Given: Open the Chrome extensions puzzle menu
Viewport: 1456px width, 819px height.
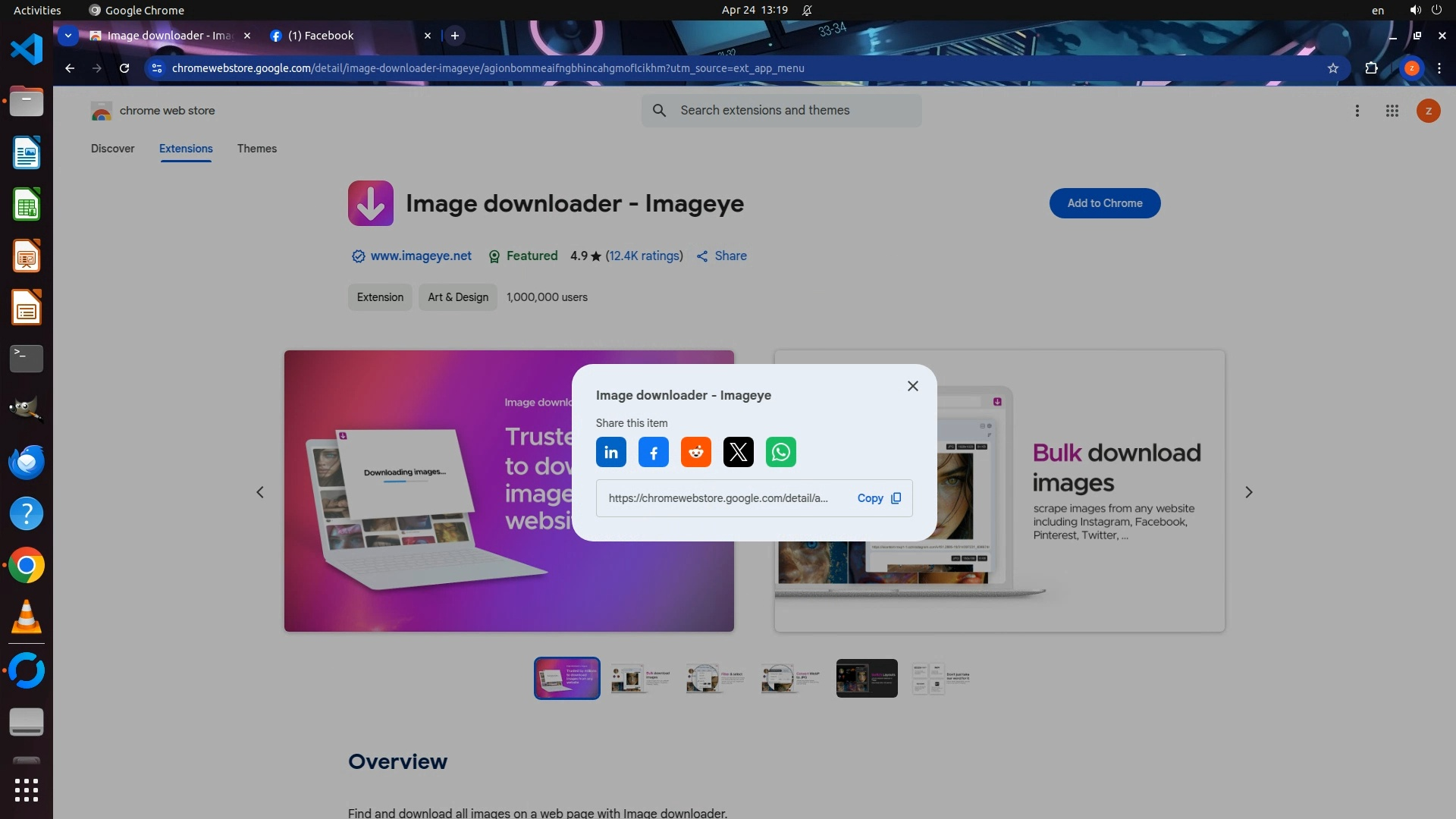Looking at the screenshot, I should (x=1371, y=68).
